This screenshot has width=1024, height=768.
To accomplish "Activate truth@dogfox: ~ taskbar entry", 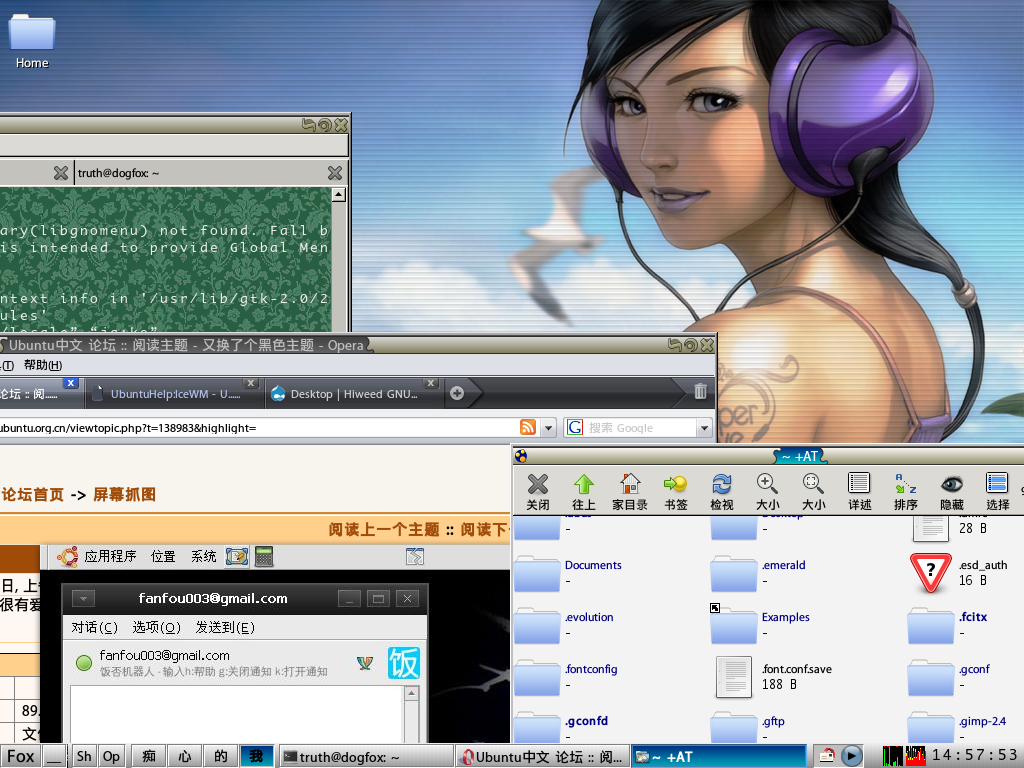I will [366, 756].
